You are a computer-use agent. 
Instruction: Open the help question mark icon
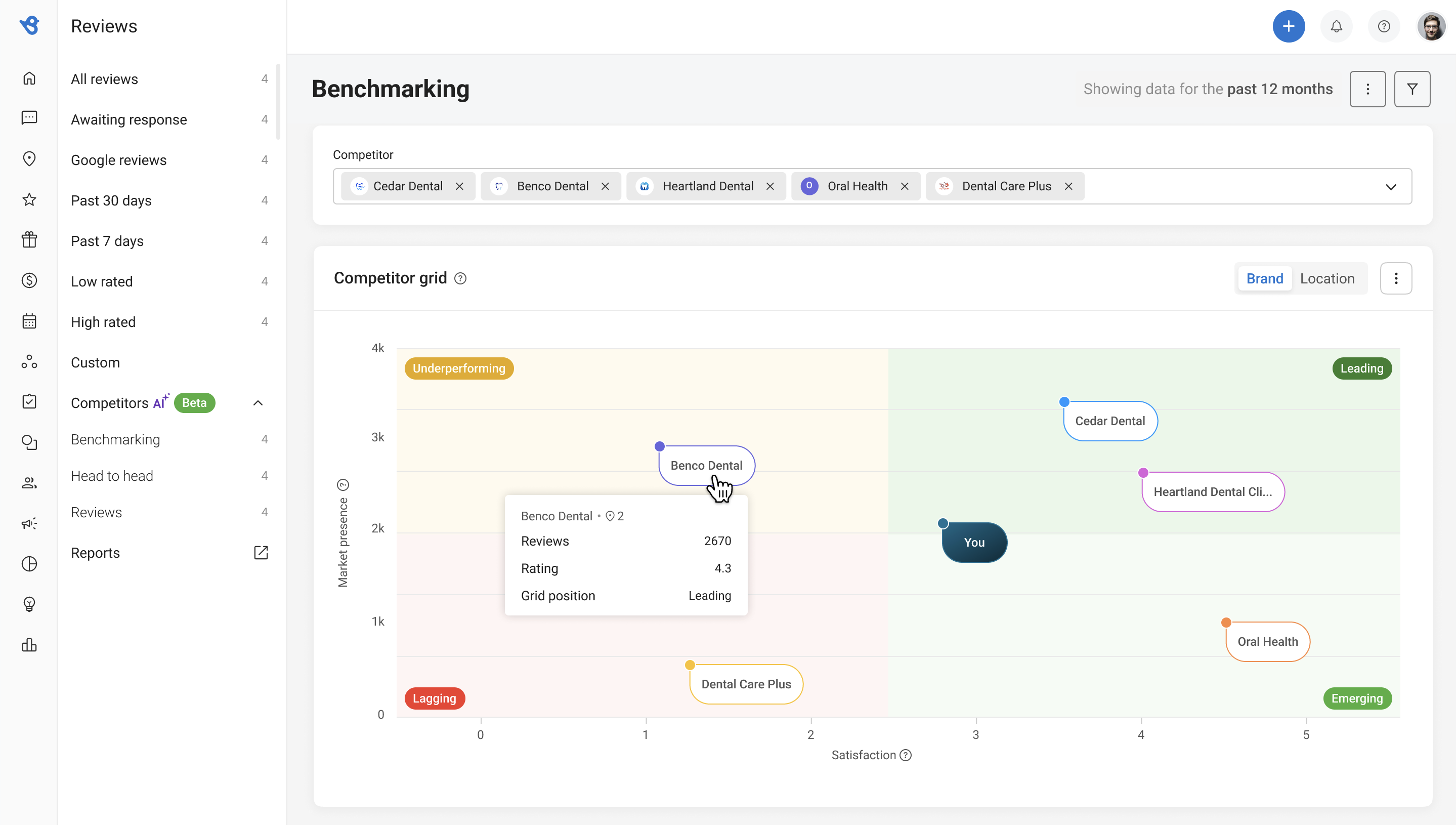(x=1384, y=26)
